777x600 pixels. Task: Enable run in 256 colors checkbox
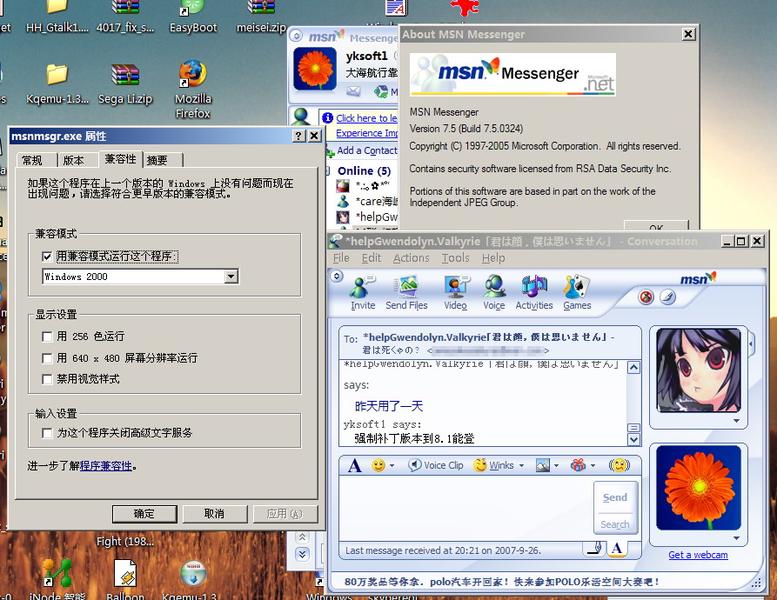(x=47, y=336)
